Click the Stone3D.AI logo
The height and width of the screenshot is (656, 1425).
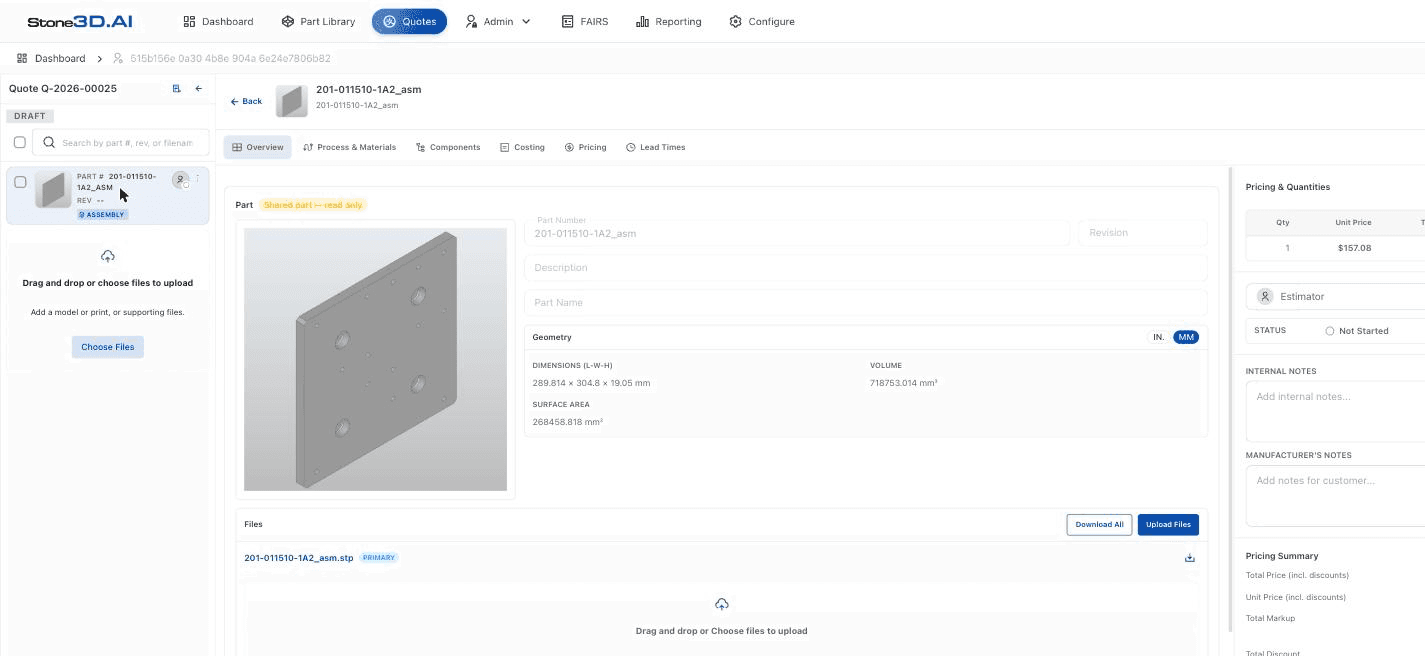[x=80, y=21]
